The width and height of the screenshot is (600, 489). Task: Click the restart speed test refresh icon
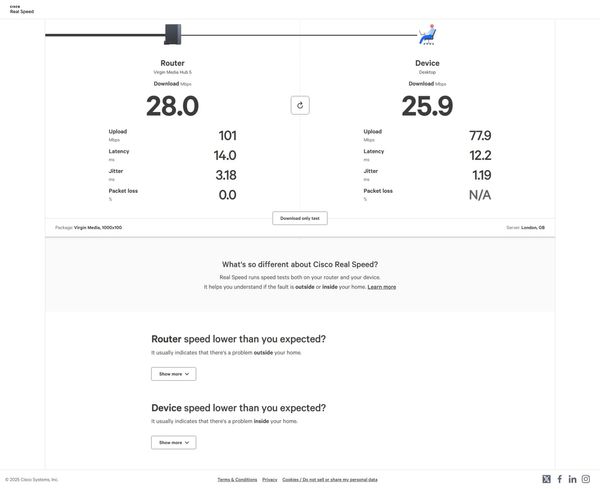(300, 105)
